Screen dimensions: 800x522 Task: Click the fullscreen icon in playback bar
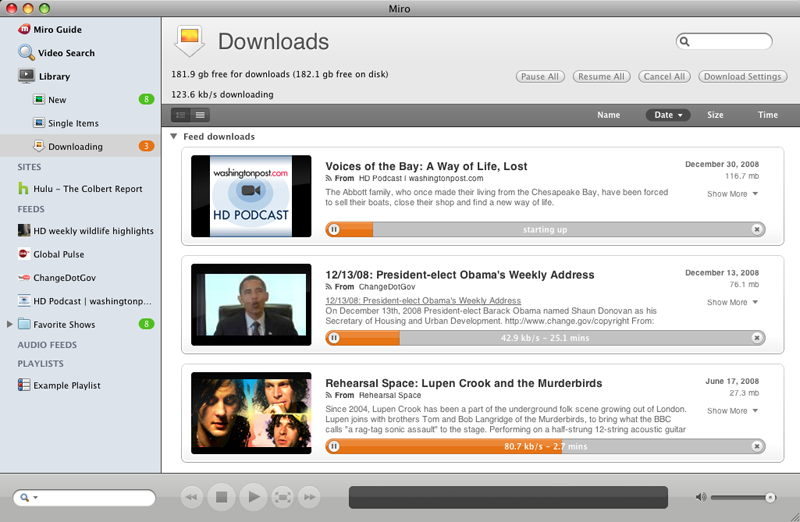pos(282,496)
